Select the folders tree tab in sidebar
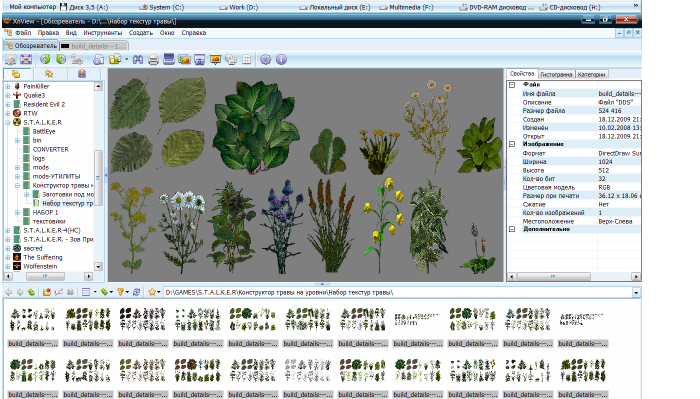The height and width of the screenshot is (399, 700). [x=16, y=74]
